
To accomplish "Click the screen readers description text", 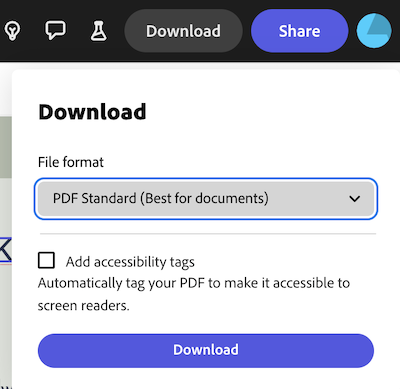I will tap(194, 294).
